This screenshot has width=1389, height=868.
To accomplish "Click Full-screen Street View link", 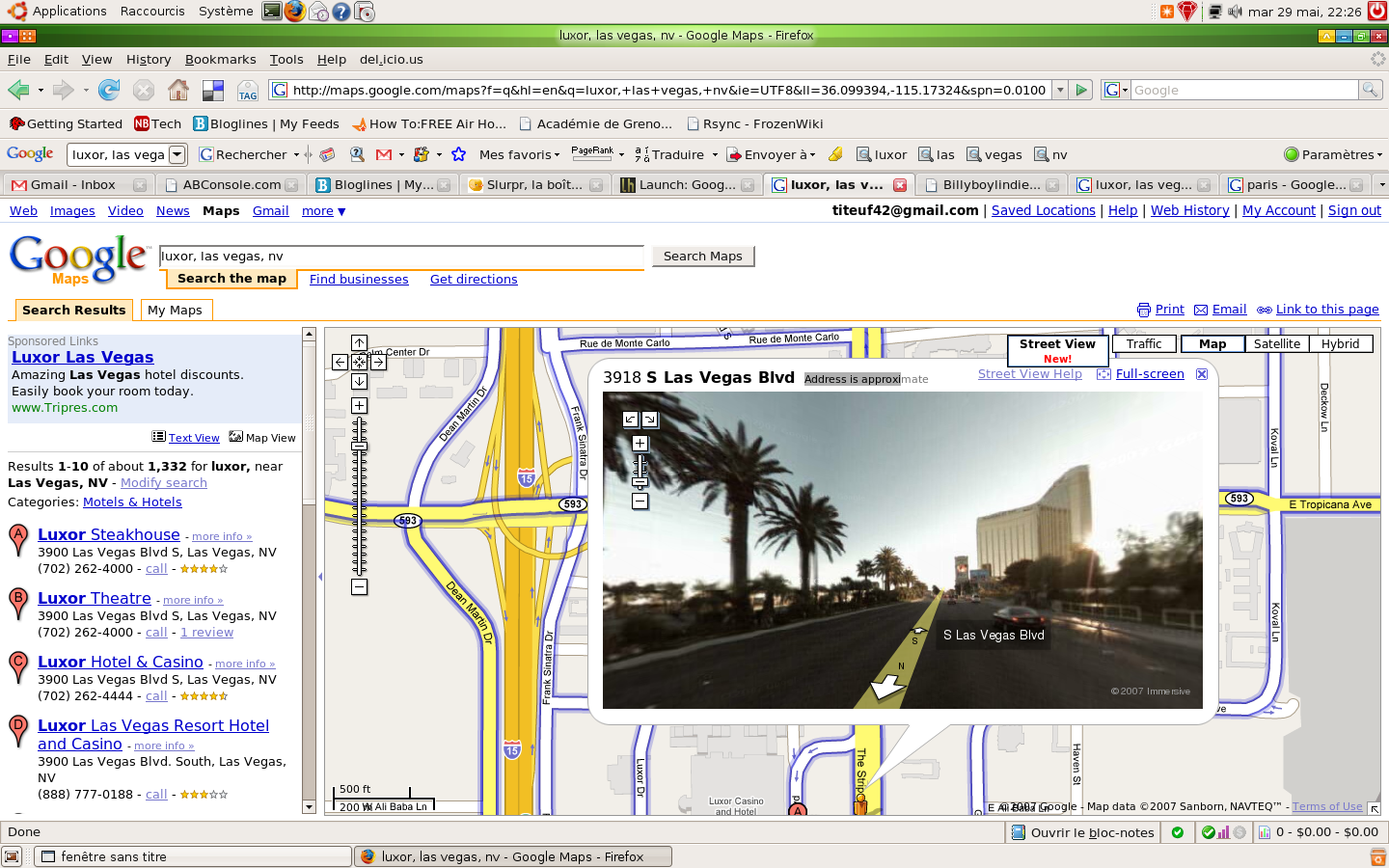I will (x=1150, y=374).
